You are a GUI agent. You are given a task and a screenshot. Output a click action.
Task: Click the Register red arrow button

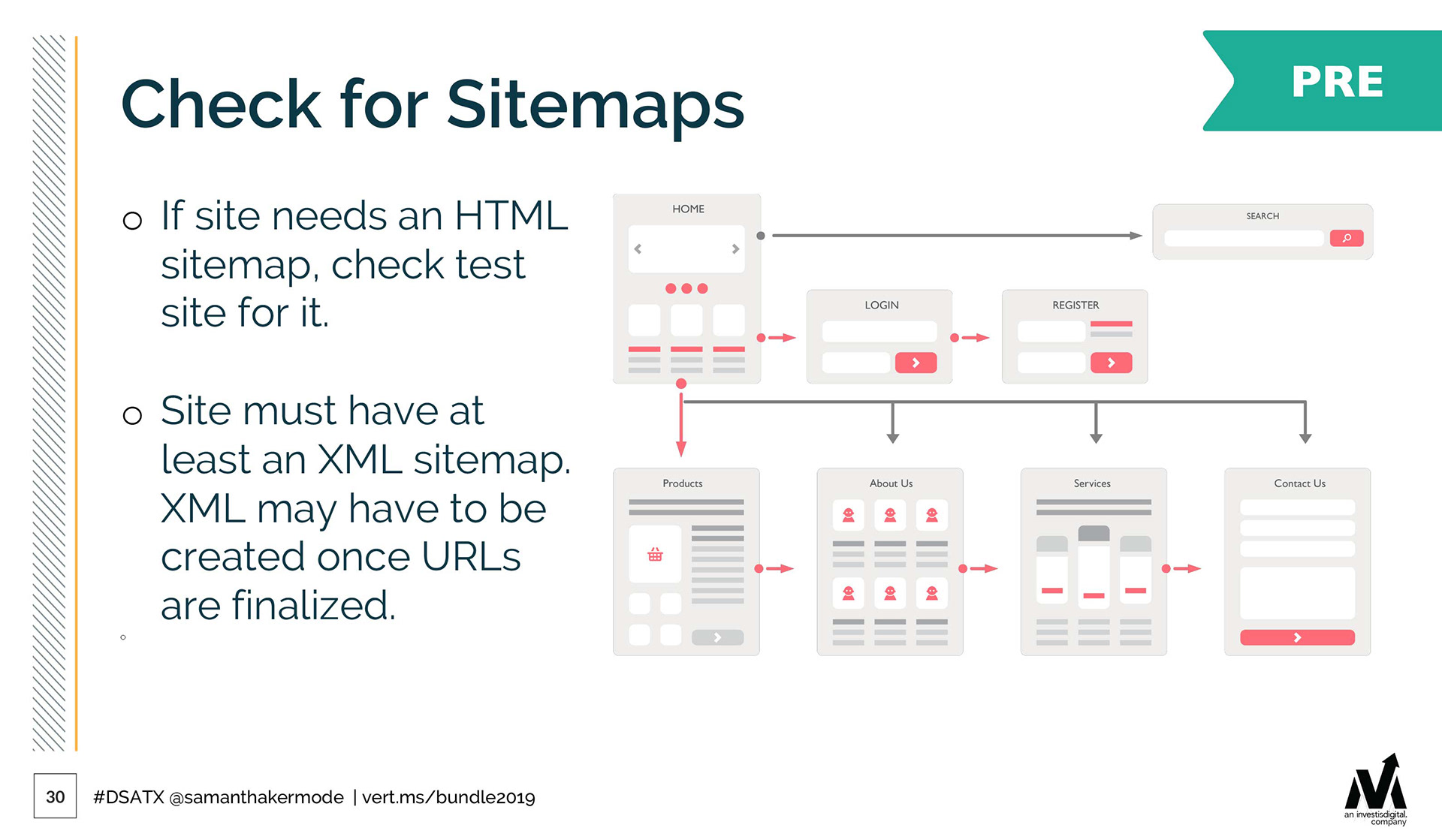coord(1111,363)
